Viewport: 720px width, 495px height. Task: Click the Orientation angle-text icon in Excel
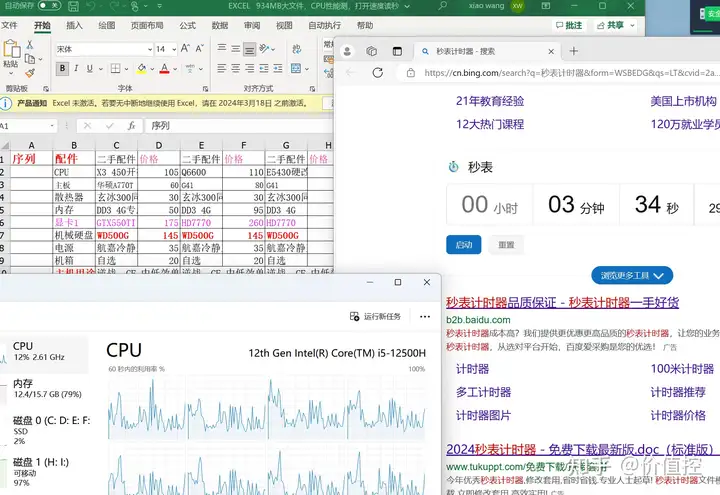coord(264,48)
